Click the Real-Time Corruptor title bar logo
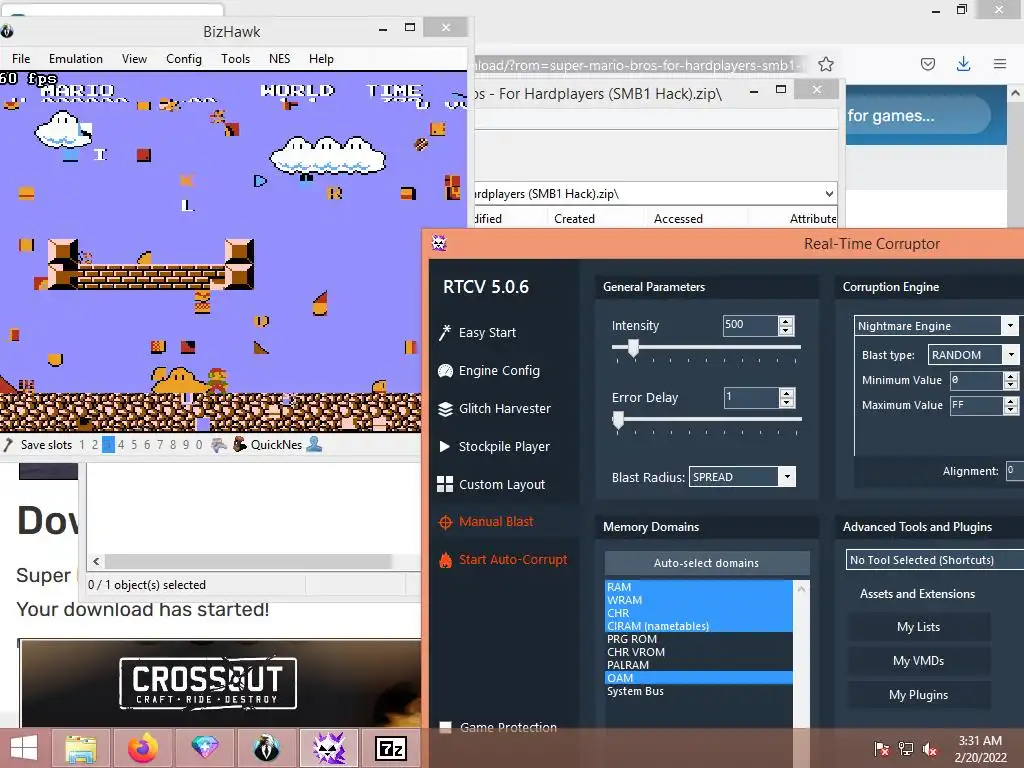1024x768 pixels. click(439, 244)
